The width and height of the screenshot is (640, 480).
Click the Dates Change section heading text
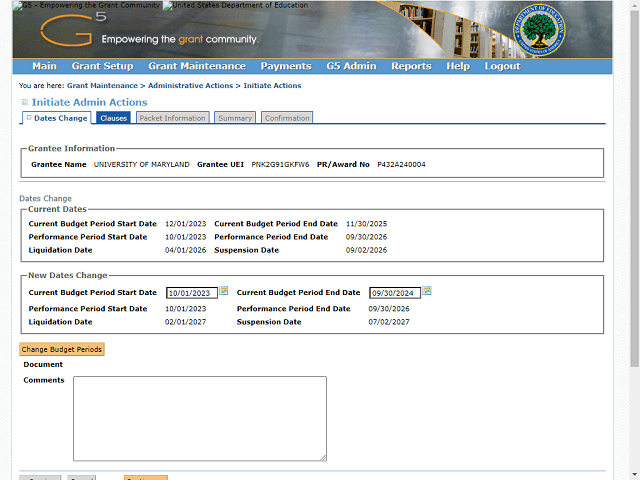tap(45, 198)
